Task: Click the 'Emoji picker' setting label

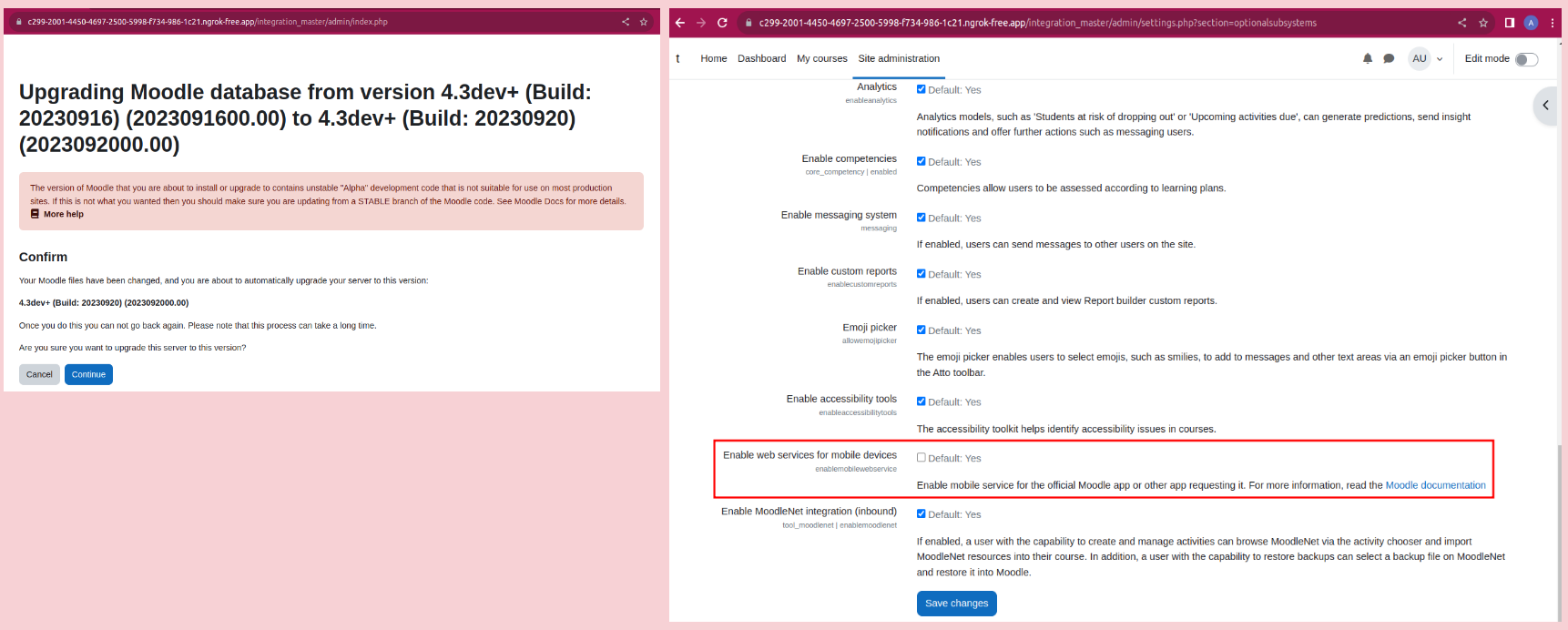Action: point(870,328)
